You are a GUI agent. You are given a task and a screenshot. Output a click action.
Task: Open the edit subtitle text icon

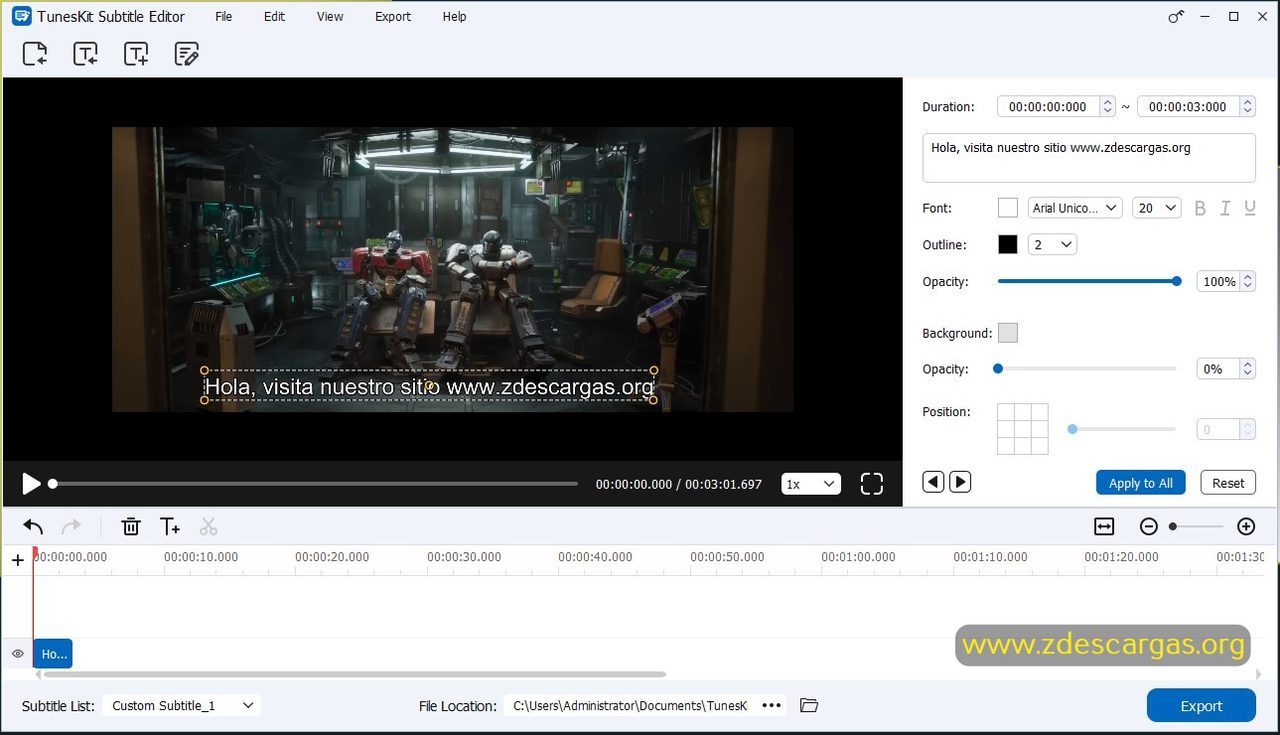pos(187,54)
